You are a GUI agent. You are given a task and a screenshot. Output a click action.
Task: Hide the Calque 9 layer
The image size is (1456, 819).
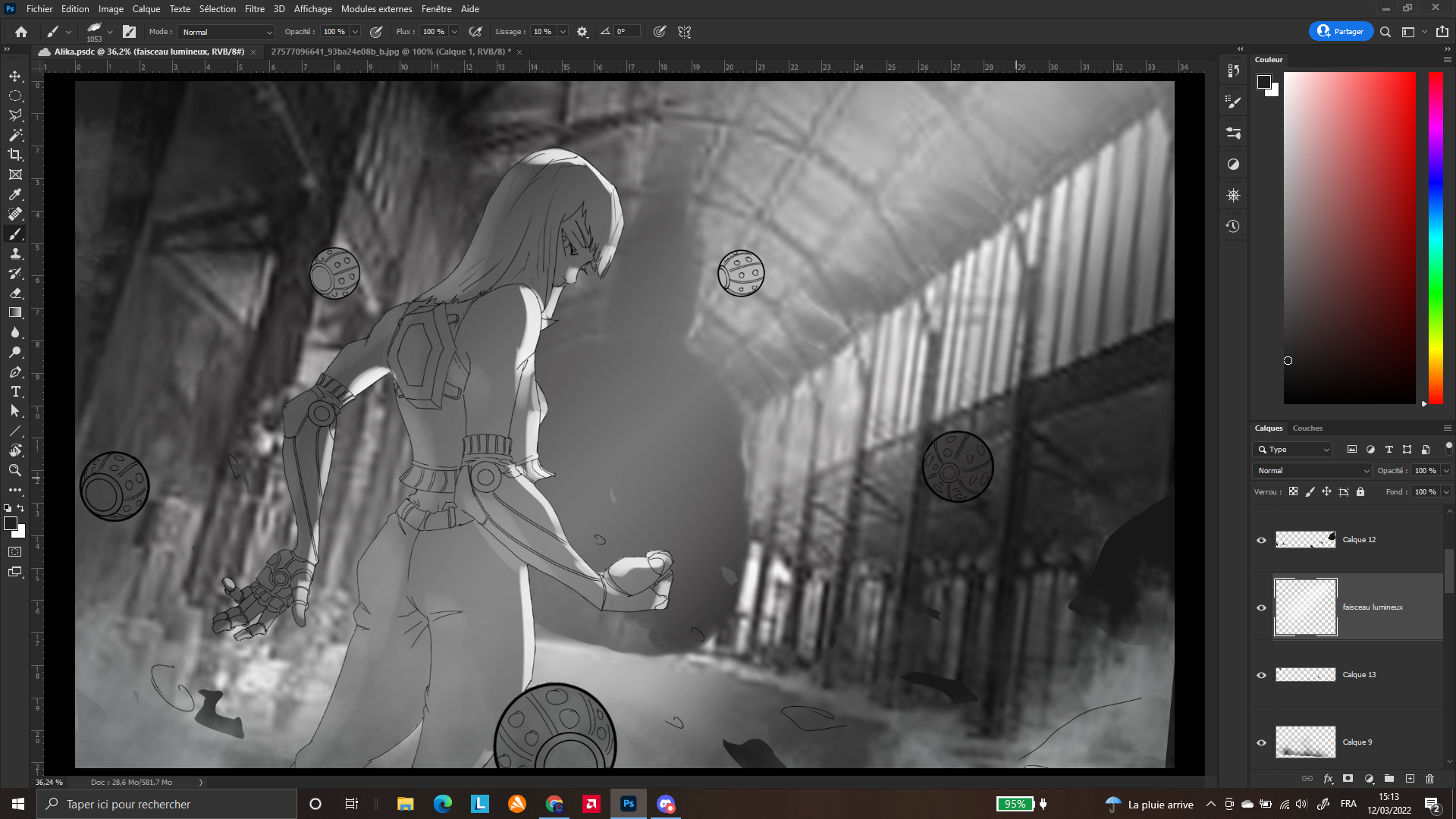point(1262,742)
